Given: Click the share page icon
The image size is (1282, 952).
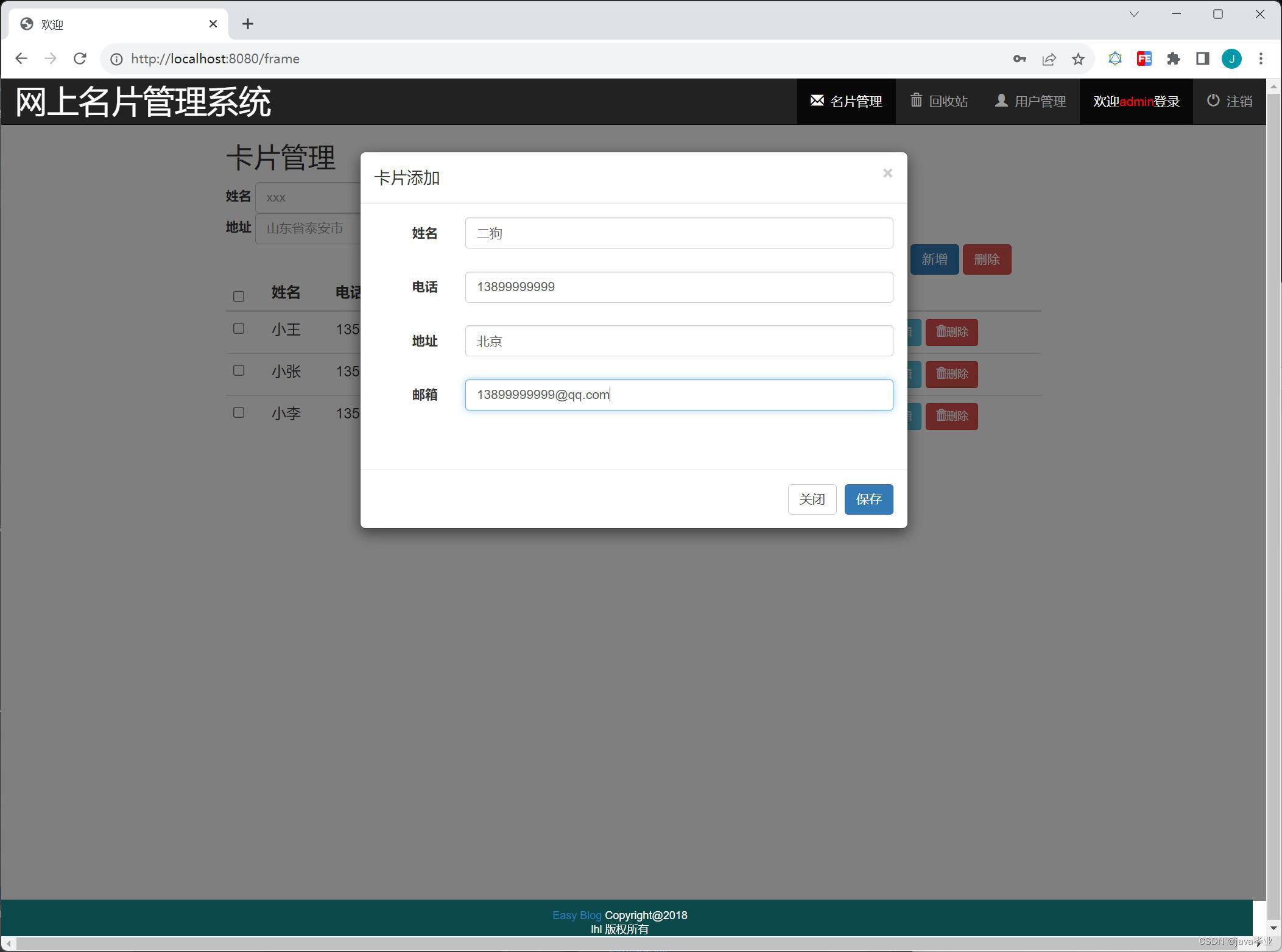Looking at the screenshot, I should pyautogui.click(x=1049, y=59).
